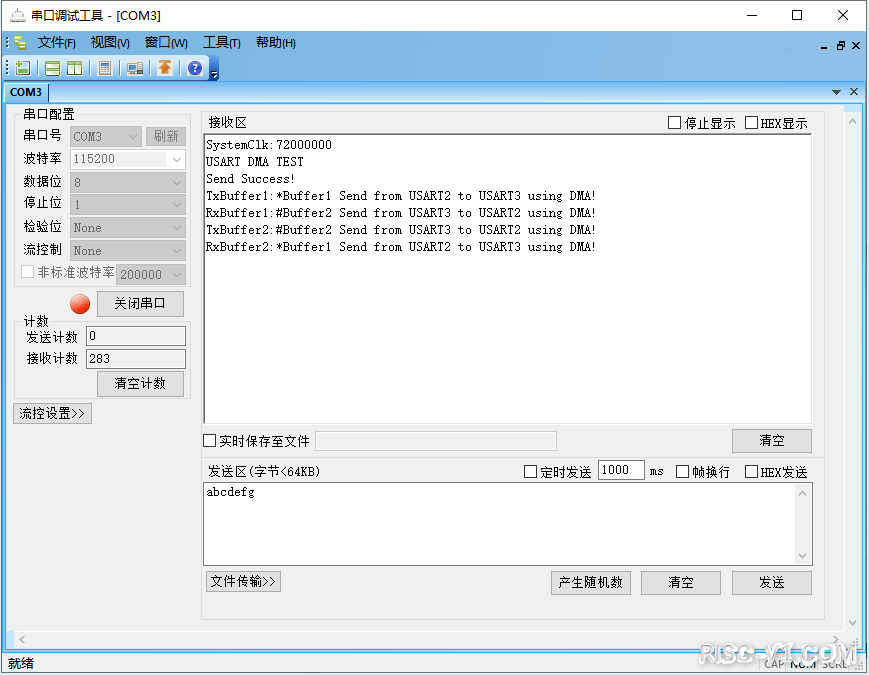
Task: Check the 非标准波特率 checkbox
Action: [x=27, y=272]
